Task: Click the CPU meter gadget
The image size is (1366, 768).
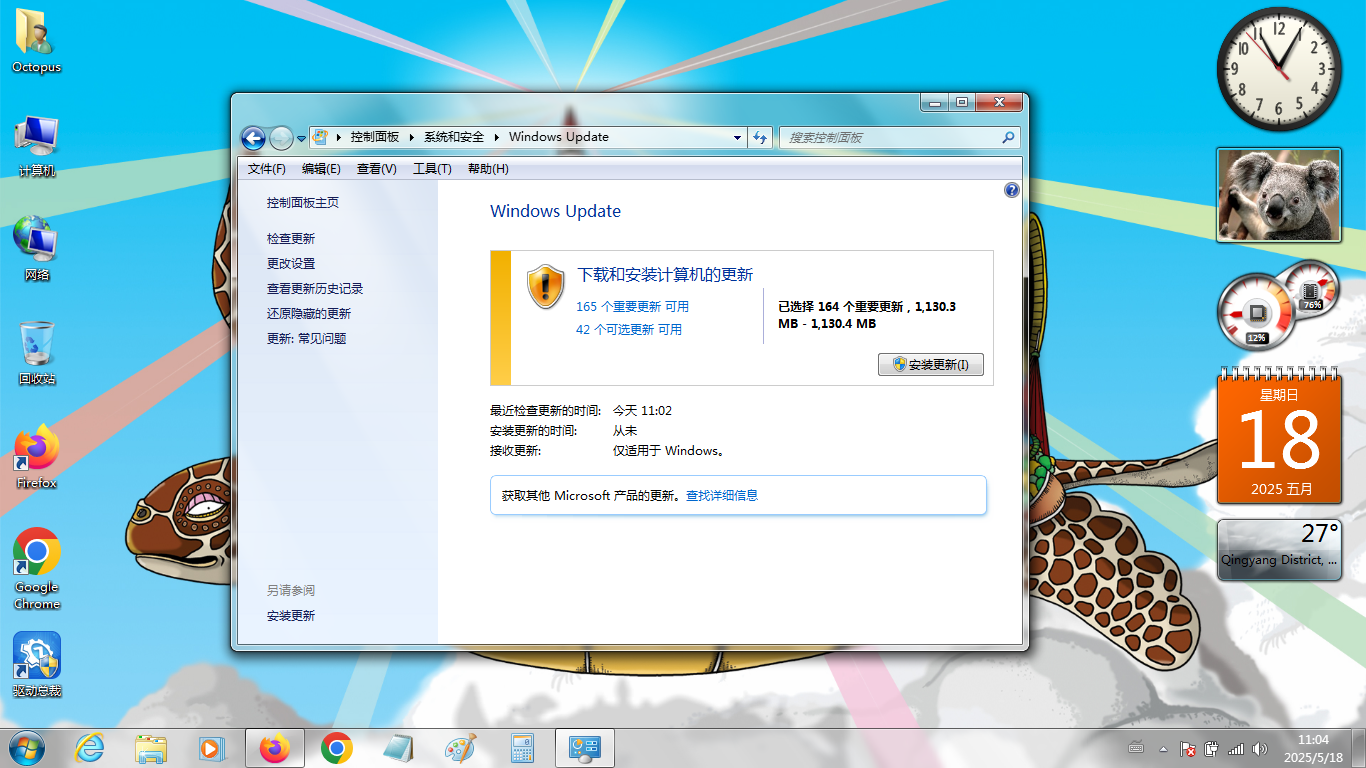Action: click(x=1277, y=304)
